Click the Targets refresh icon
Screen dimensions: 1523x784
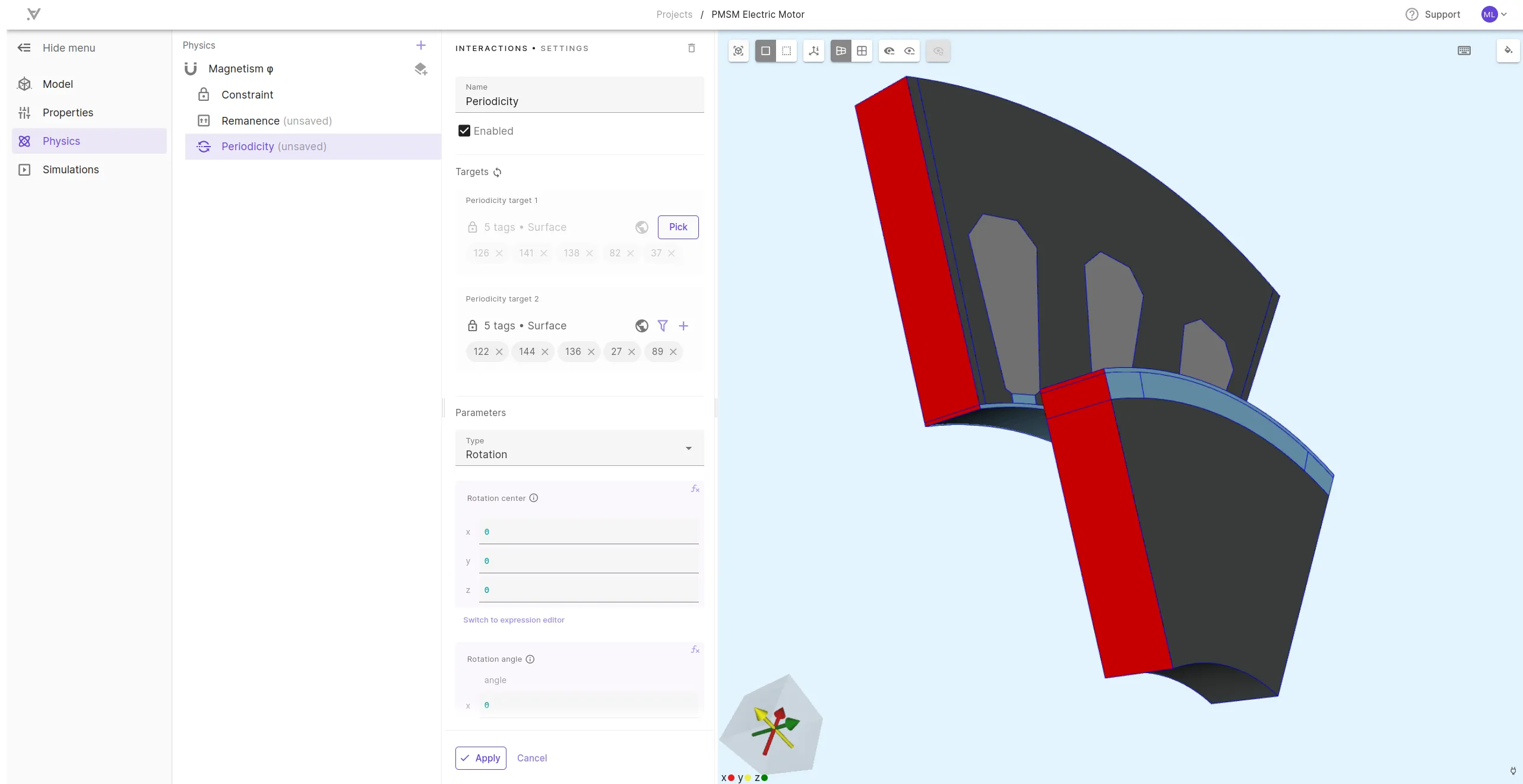coord(498,172)
